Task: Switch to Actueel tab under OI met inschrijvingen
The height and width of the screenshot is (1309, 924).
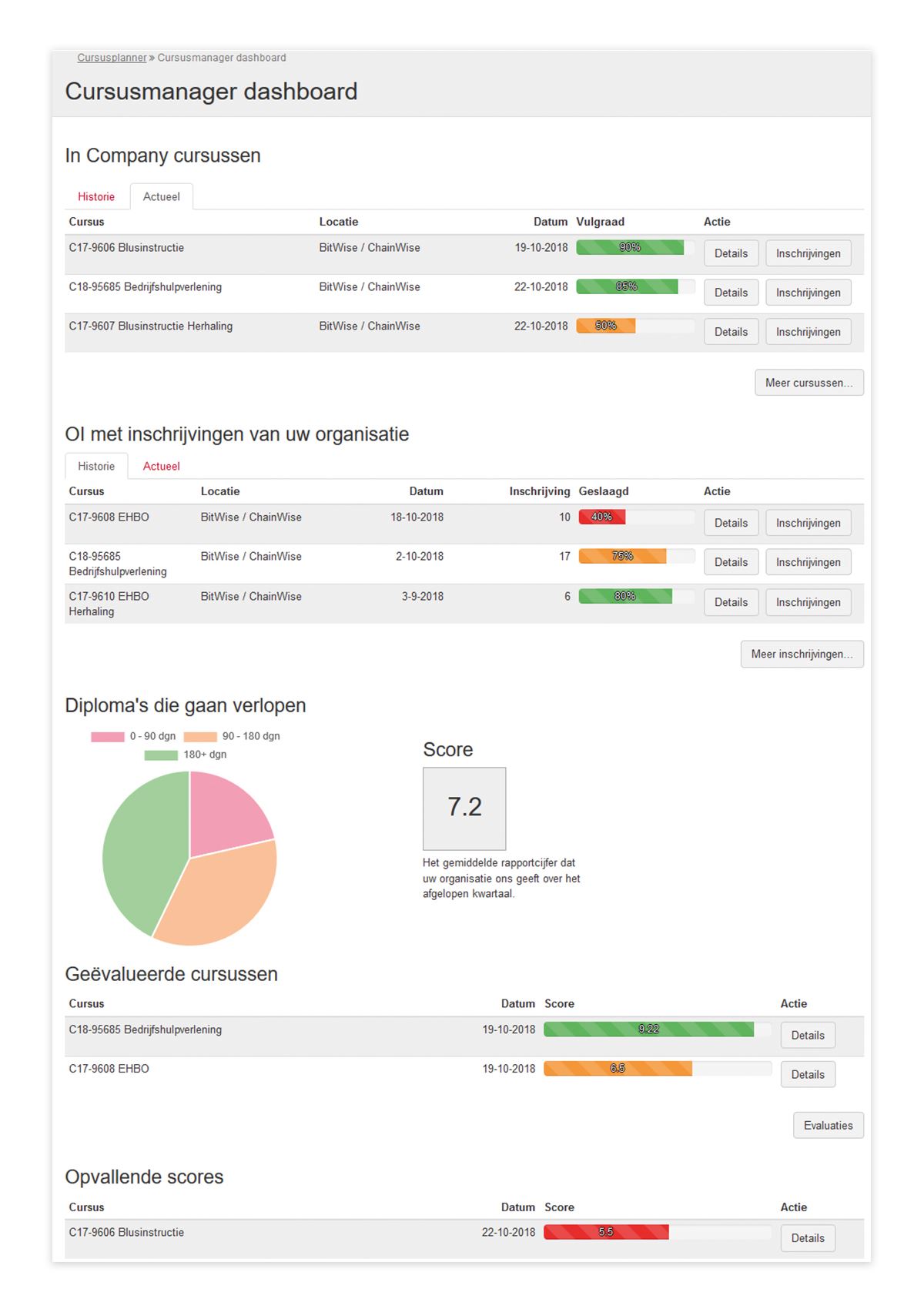Action: click(161, 467)
